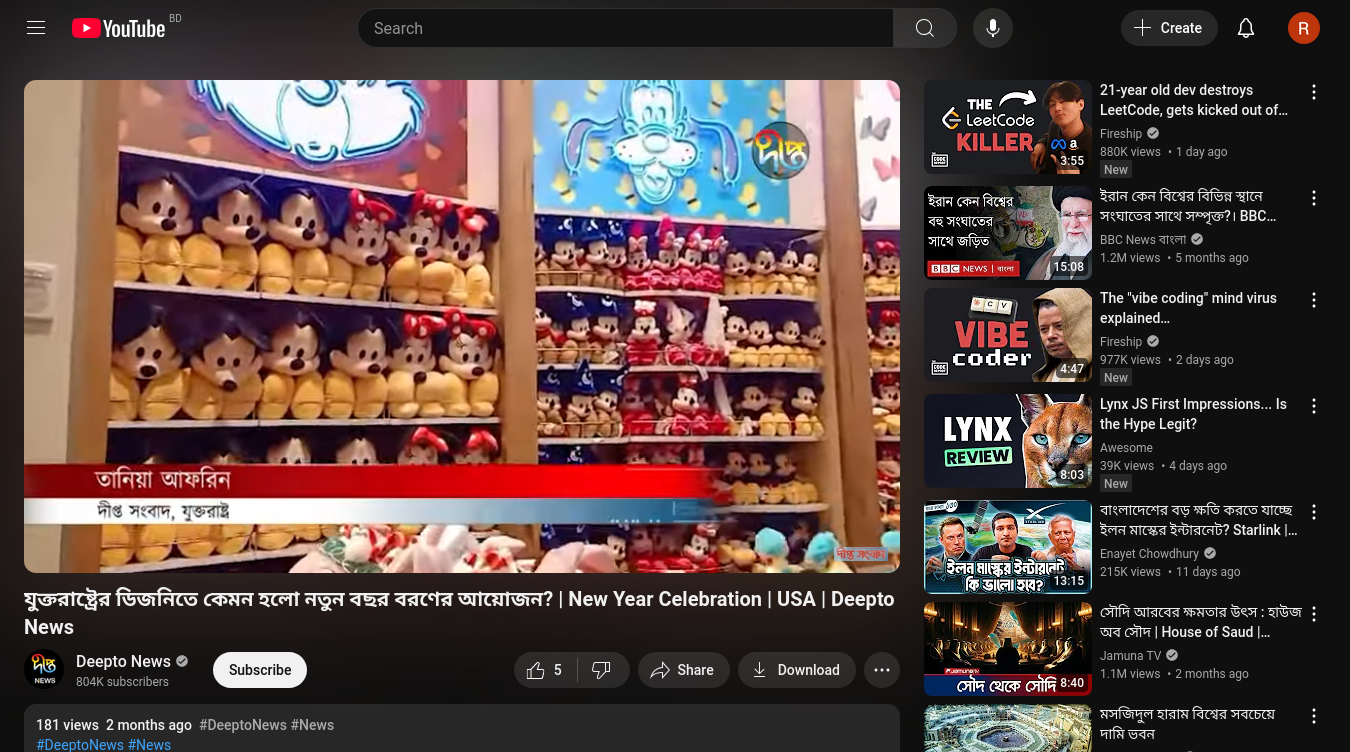Open title '21-year old dev destroys LeetCode'
This screenshot has width=1350, height=752.
tap(1194, 100)
